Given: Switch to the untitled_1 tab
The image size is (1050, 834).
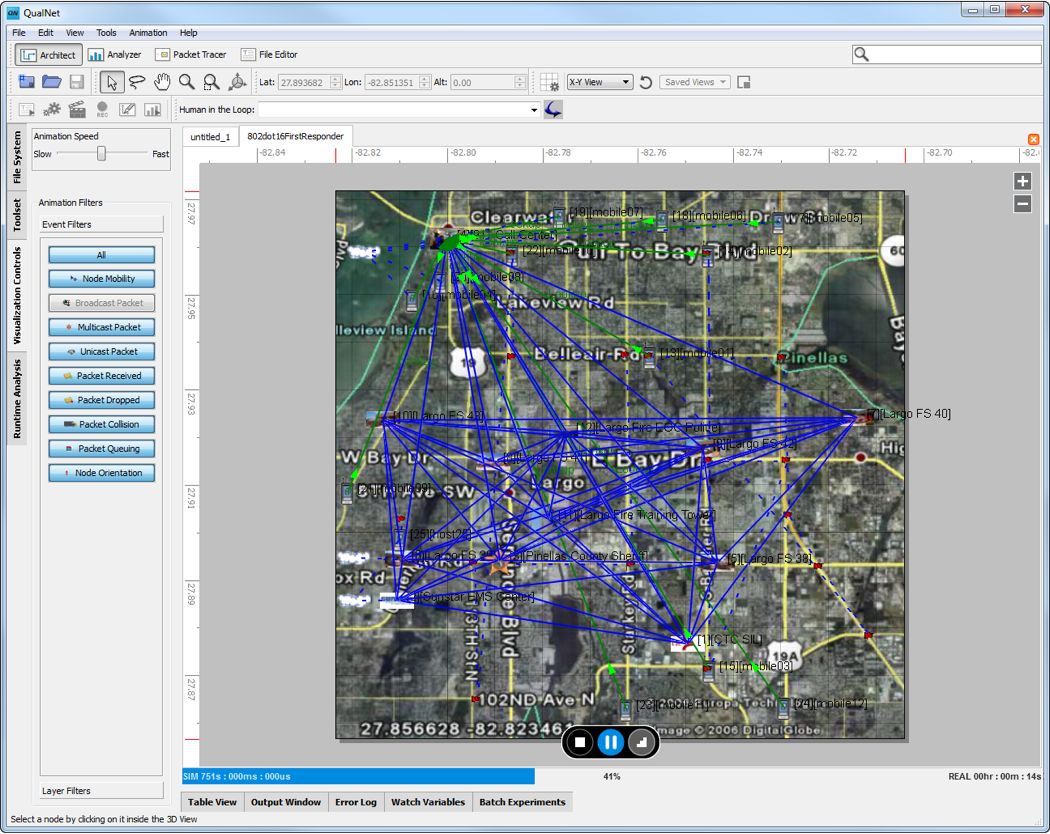Looking at the screenshot, I should tap(211, 137).
